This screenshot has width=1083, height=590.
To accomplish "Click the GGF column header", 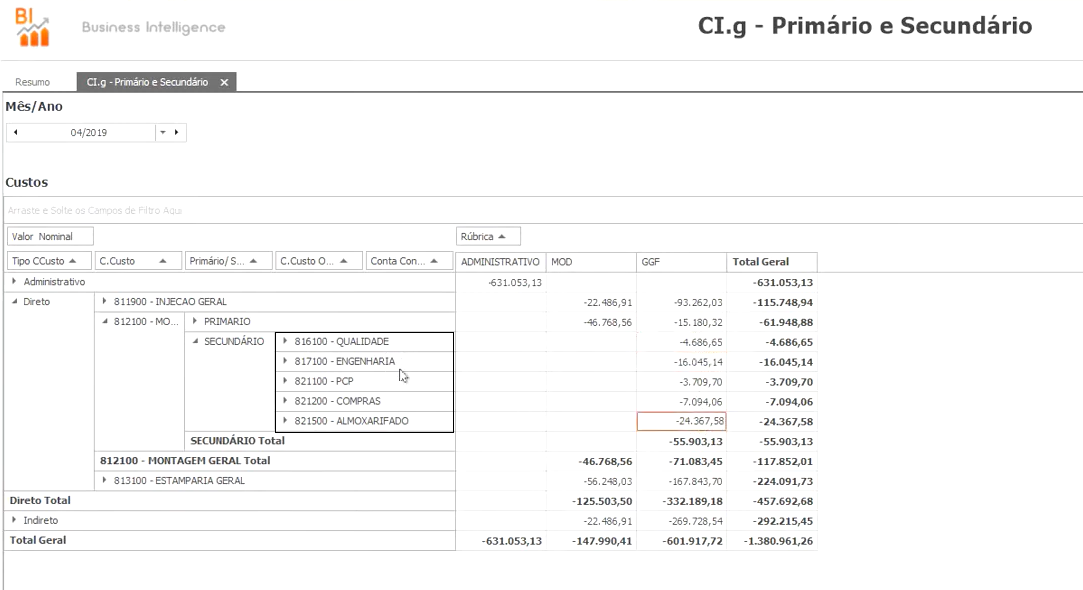I will 682,262.
